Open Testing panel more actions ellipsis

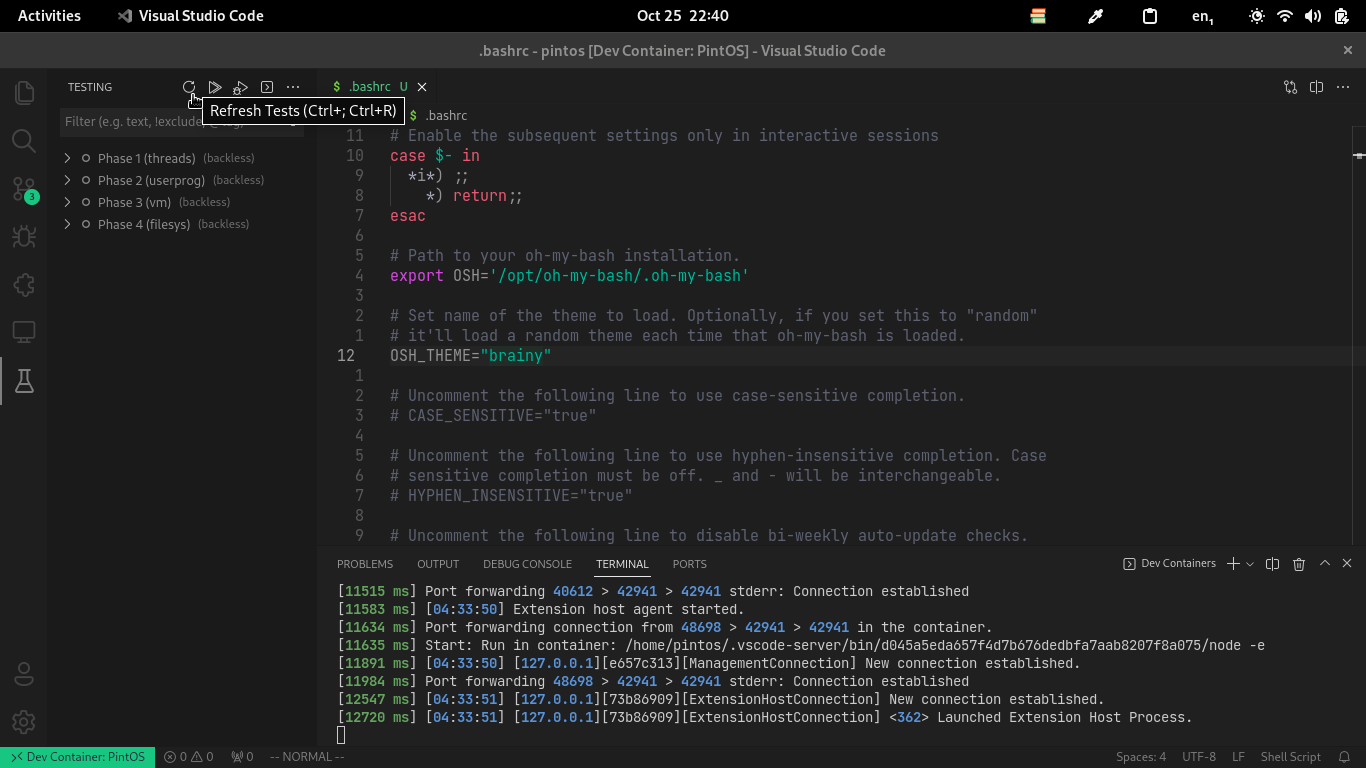click(293, 87)
